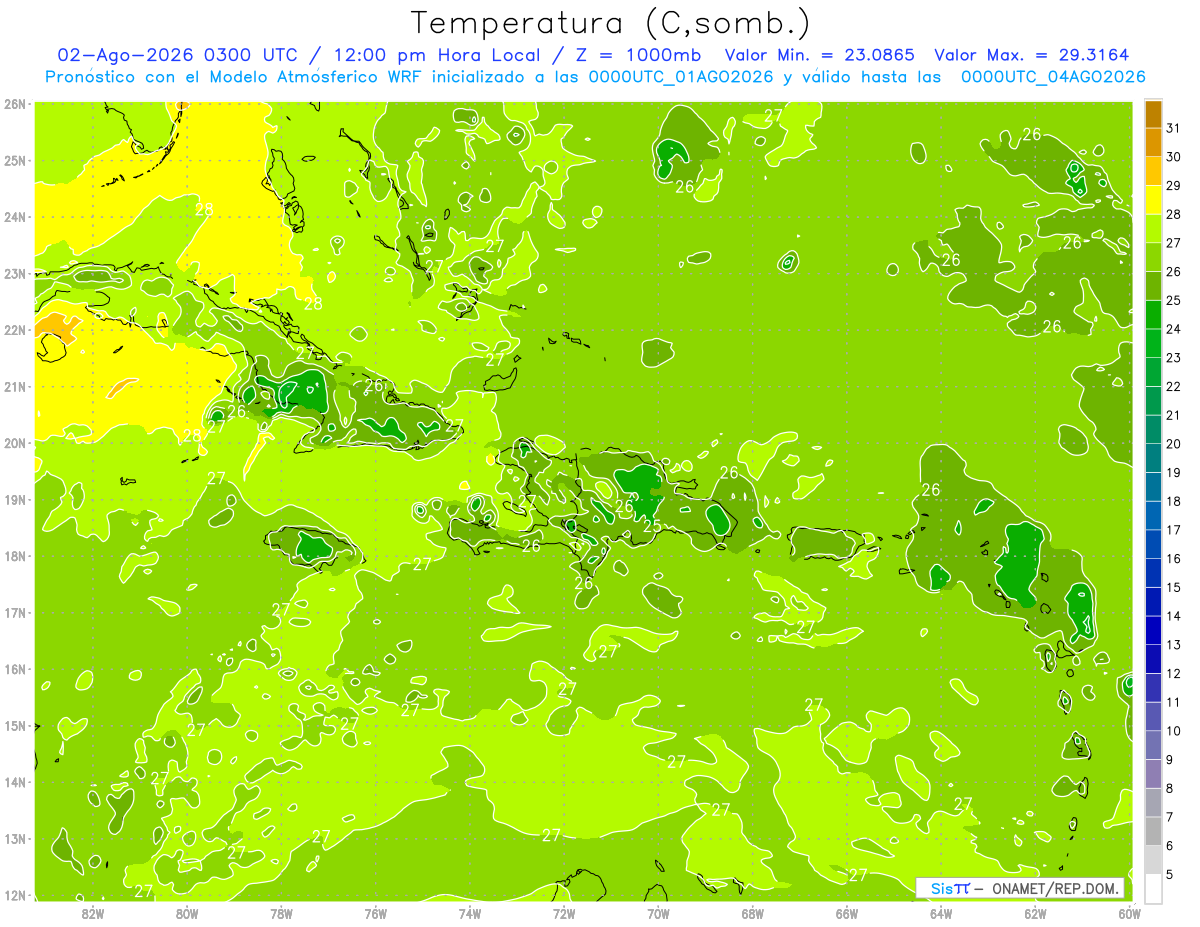Click the amber legend band between 29 and 30

(1153, 172)
